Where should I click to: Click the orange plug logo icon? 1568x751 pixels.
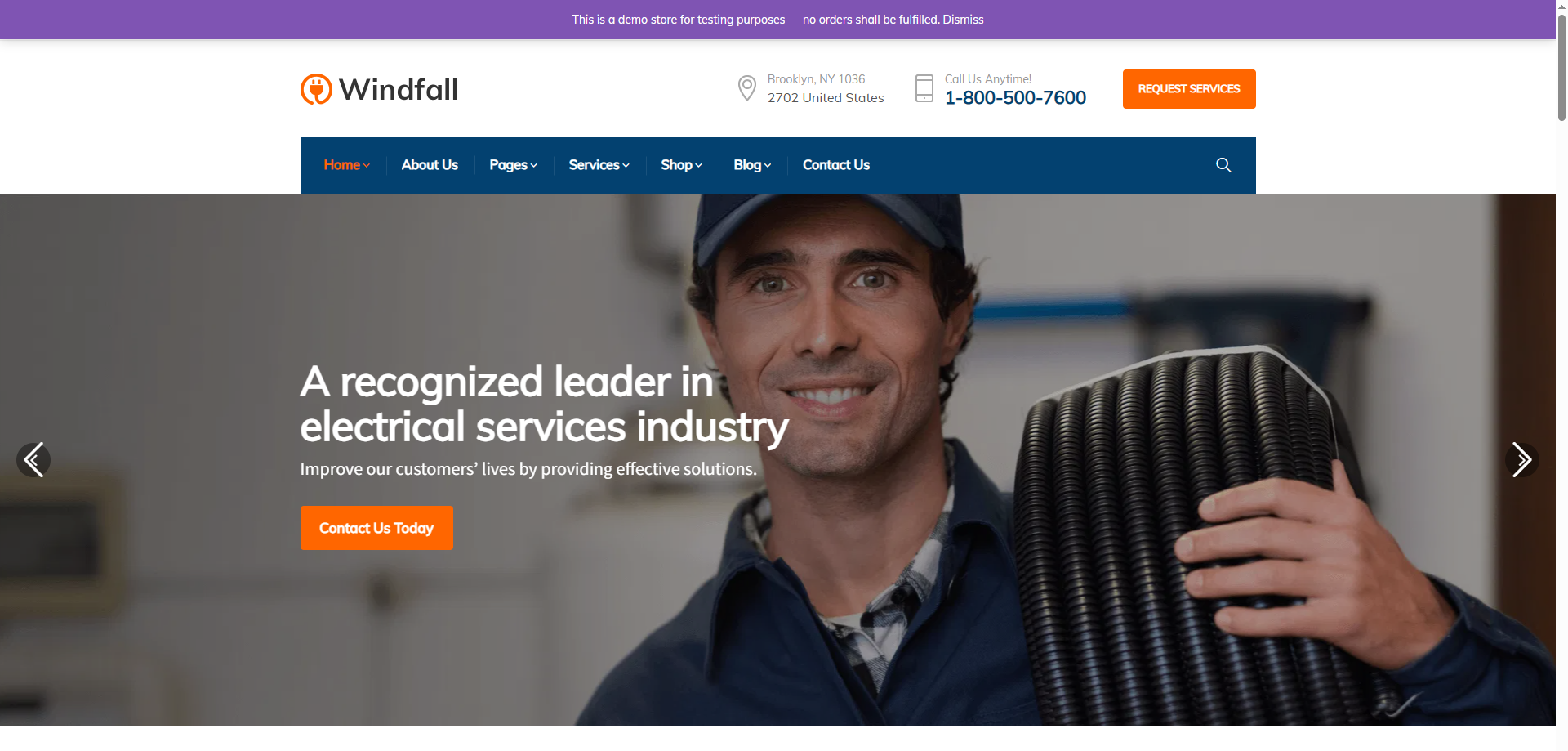coord(316,89)
